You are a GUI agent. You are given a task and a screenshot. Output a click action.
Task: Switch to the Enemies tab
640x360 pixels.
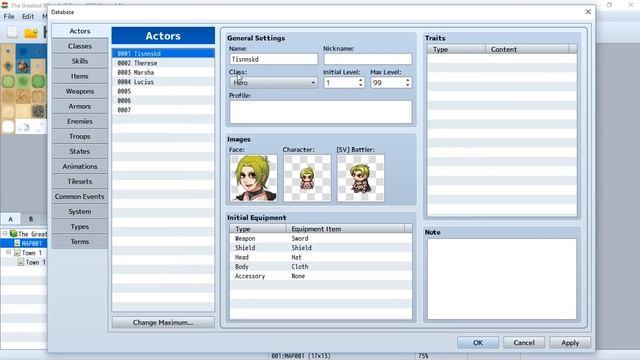point(80,121)
